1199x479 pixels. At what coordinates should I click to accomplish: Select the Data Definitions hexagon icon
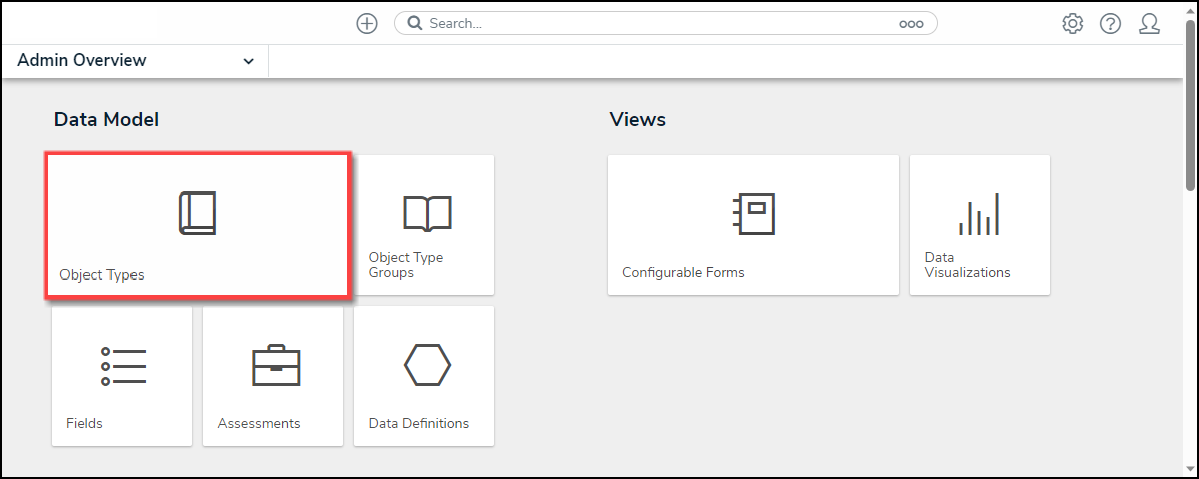[427, 365]
